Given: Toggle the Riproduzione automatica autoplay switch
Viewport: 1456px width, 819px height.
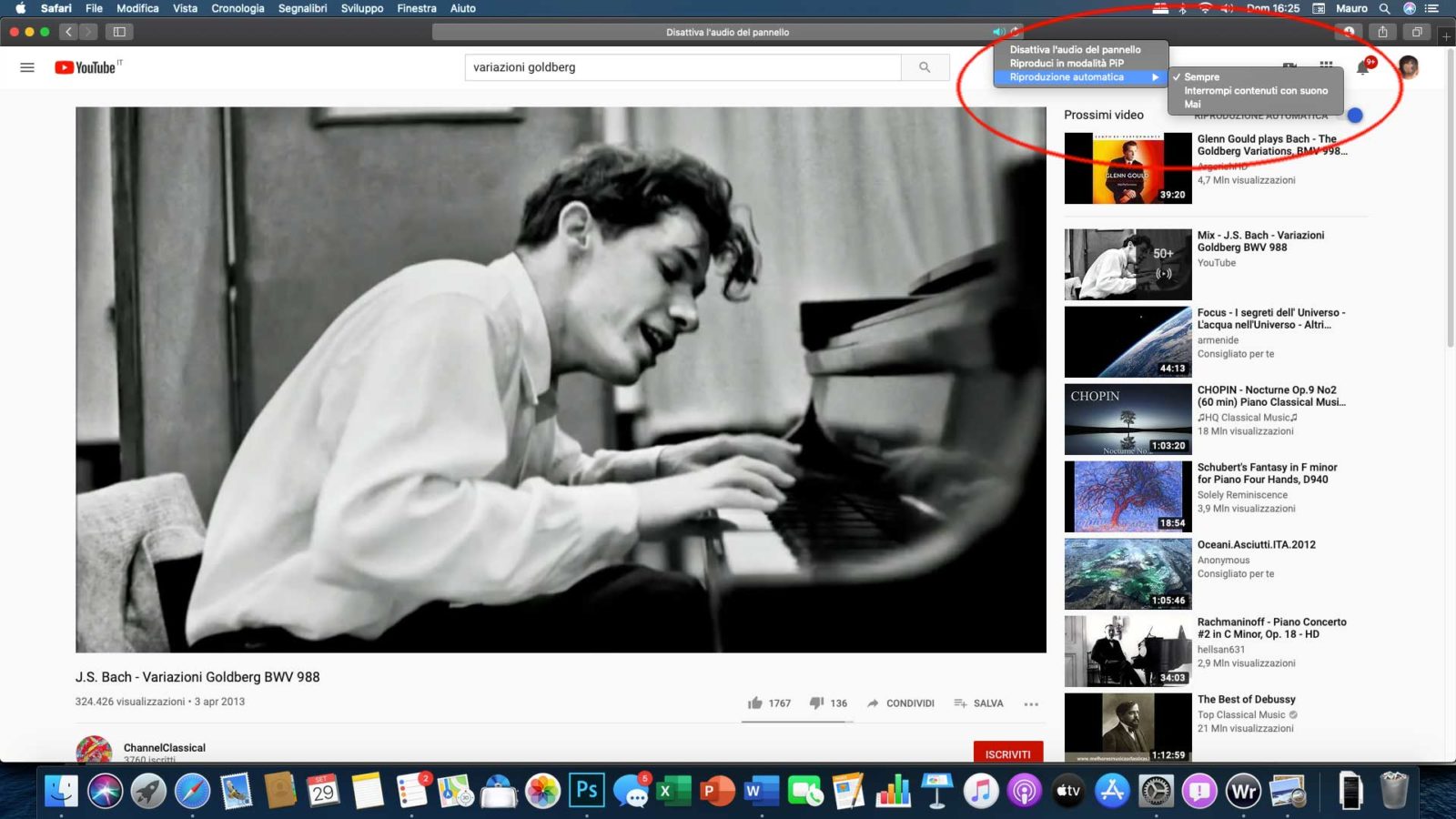Looking at the screenshot, I should coord(1354,116).
